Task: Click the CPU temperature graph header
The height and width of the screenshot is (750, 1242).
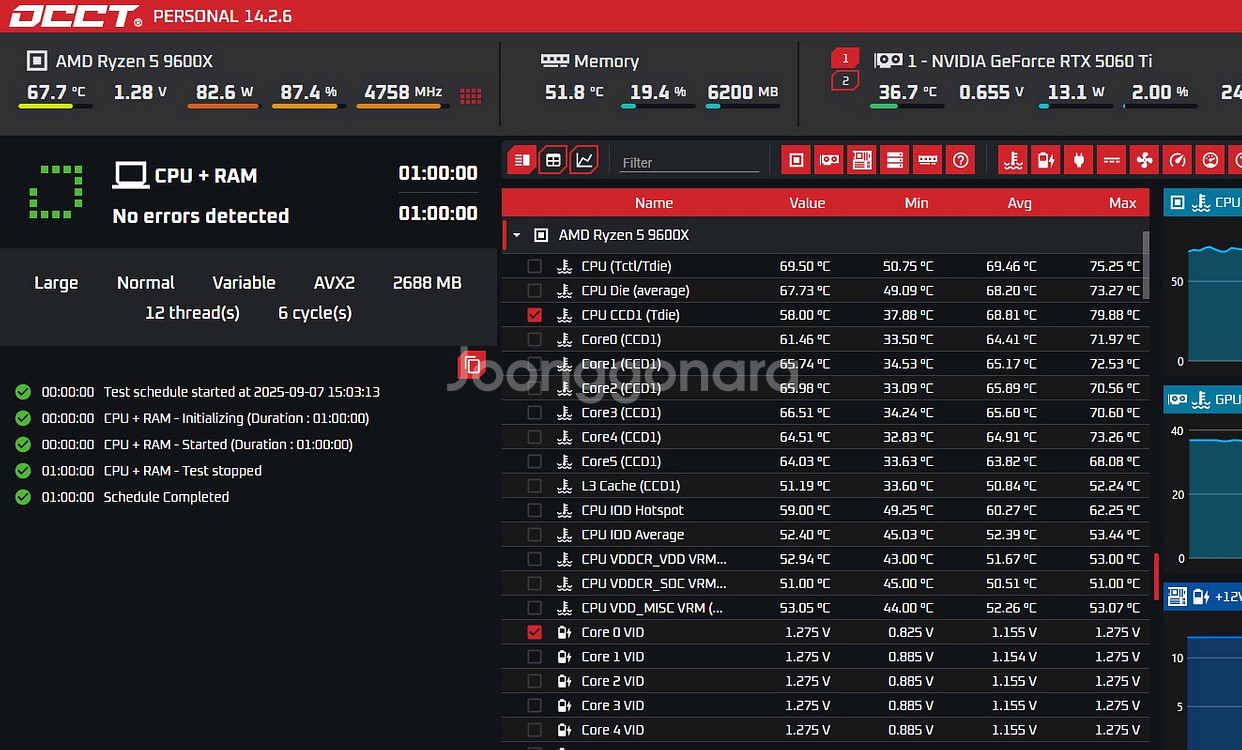Action: [1203, 203]
